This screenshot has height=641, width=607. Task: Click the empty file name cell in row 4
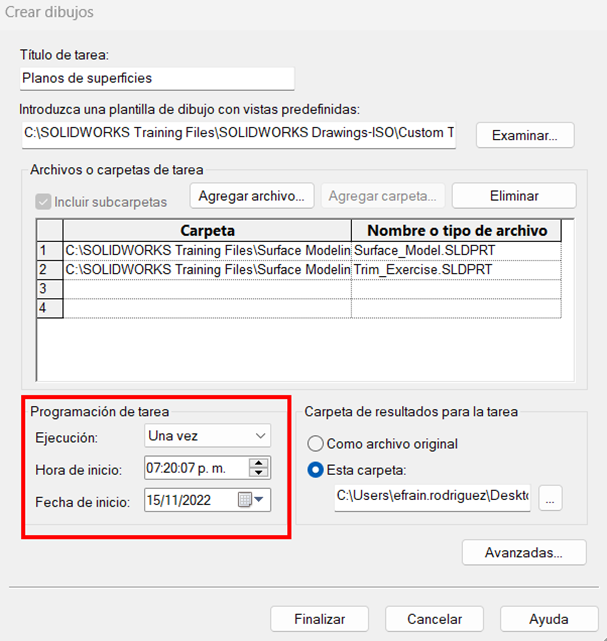[457, 308]
